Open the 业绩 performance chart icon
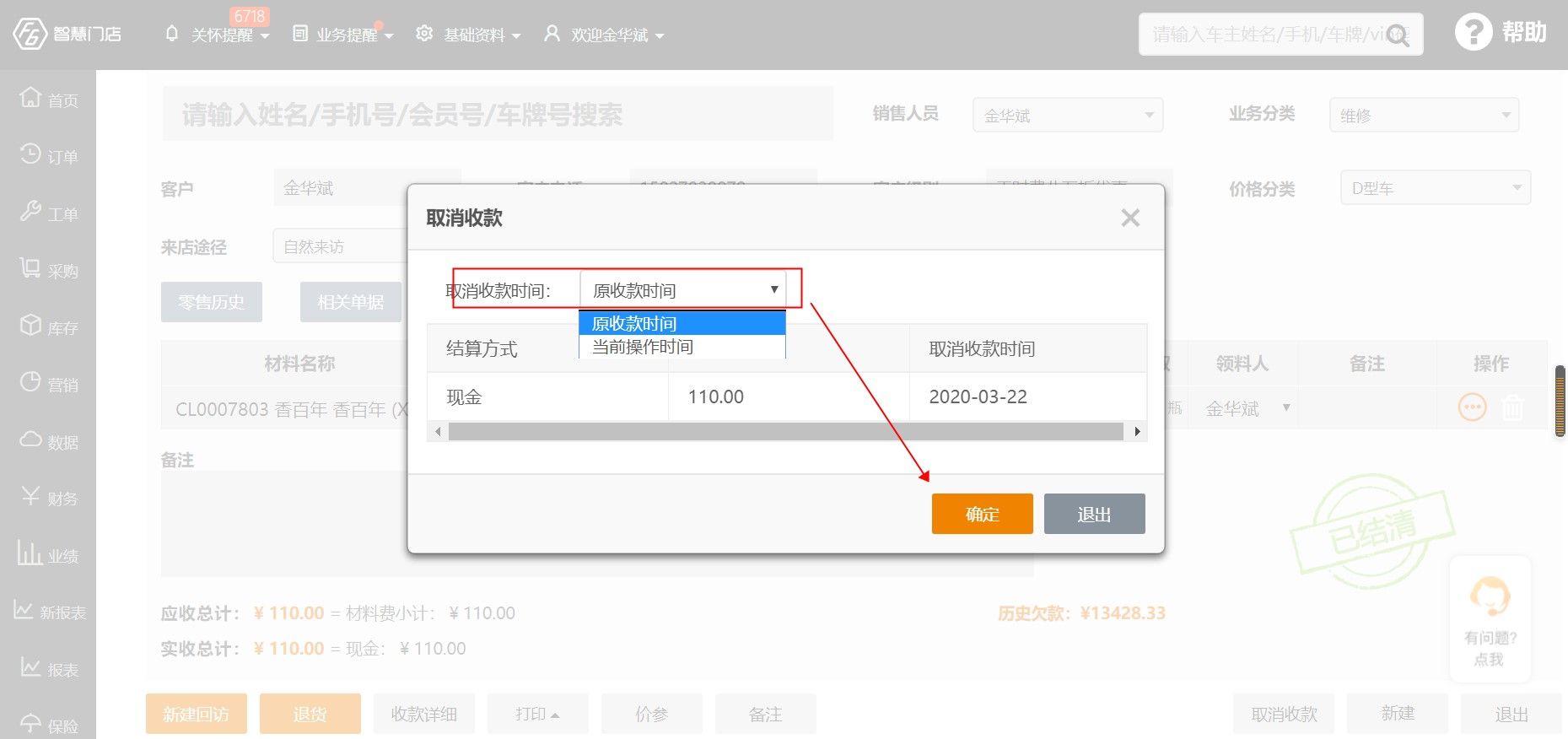1568x739 pixels. click(30, 553)
